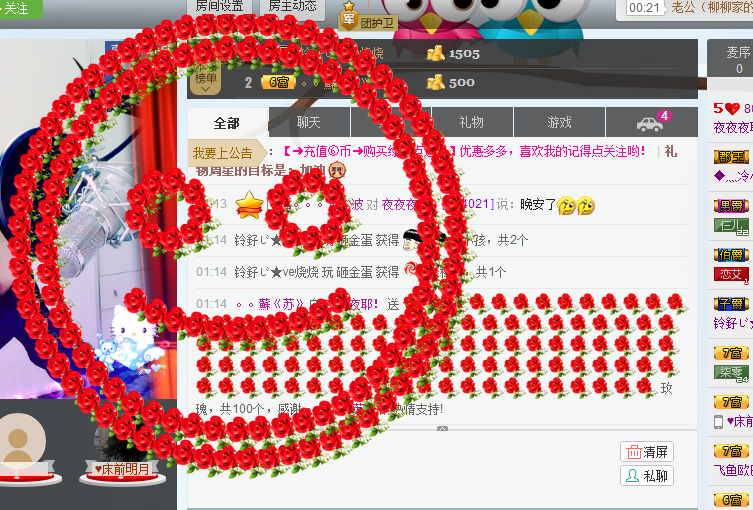This screenshot has width=753, height=510.
Task: Collapse the chat panel divider handle
Action: pos(442,428)
